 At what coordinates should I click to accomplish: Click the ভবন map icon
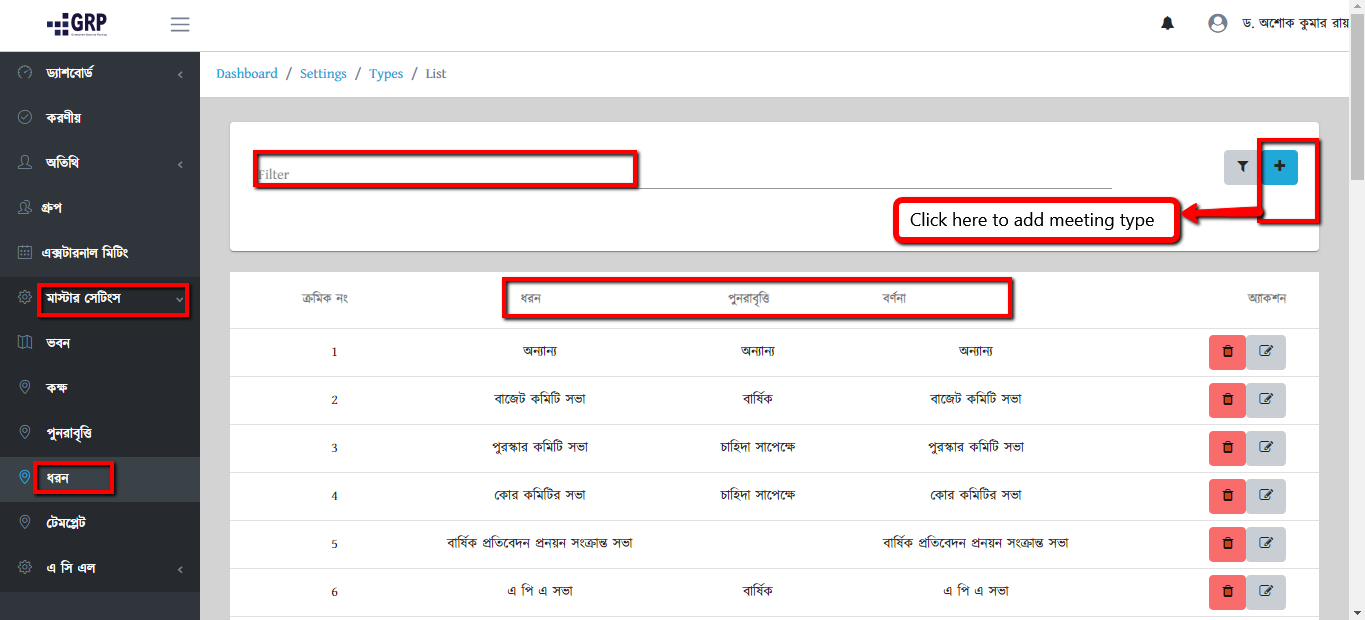(x=25, y=342)
